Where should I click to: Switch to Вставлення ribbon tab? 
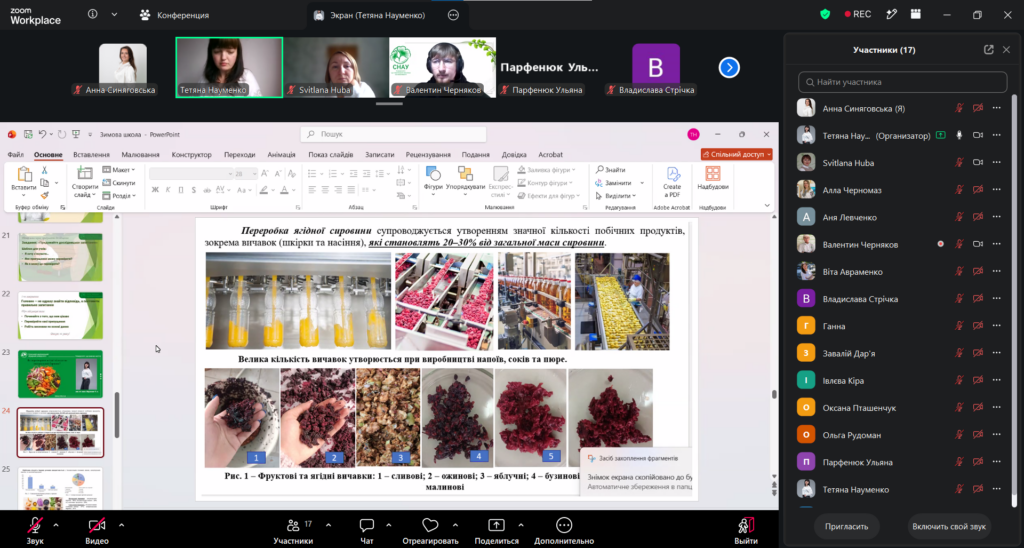coord(91,155)
